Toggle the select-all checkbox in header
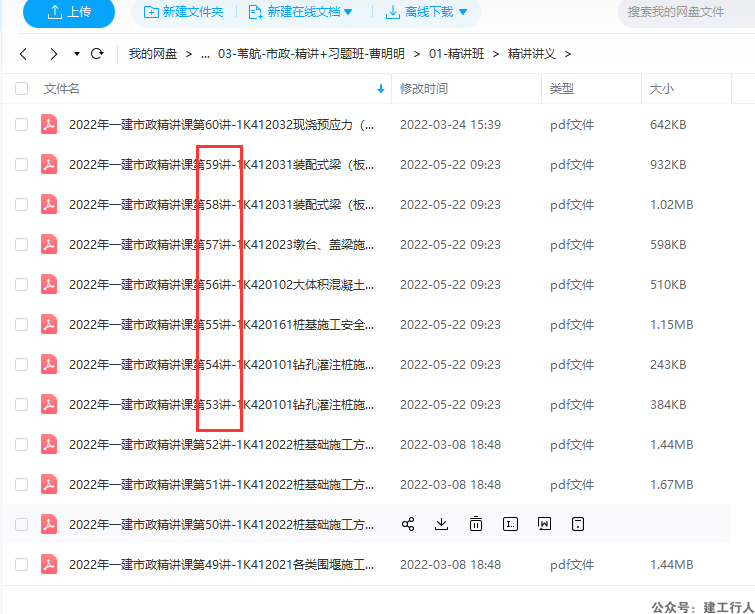 click(21, 89)
